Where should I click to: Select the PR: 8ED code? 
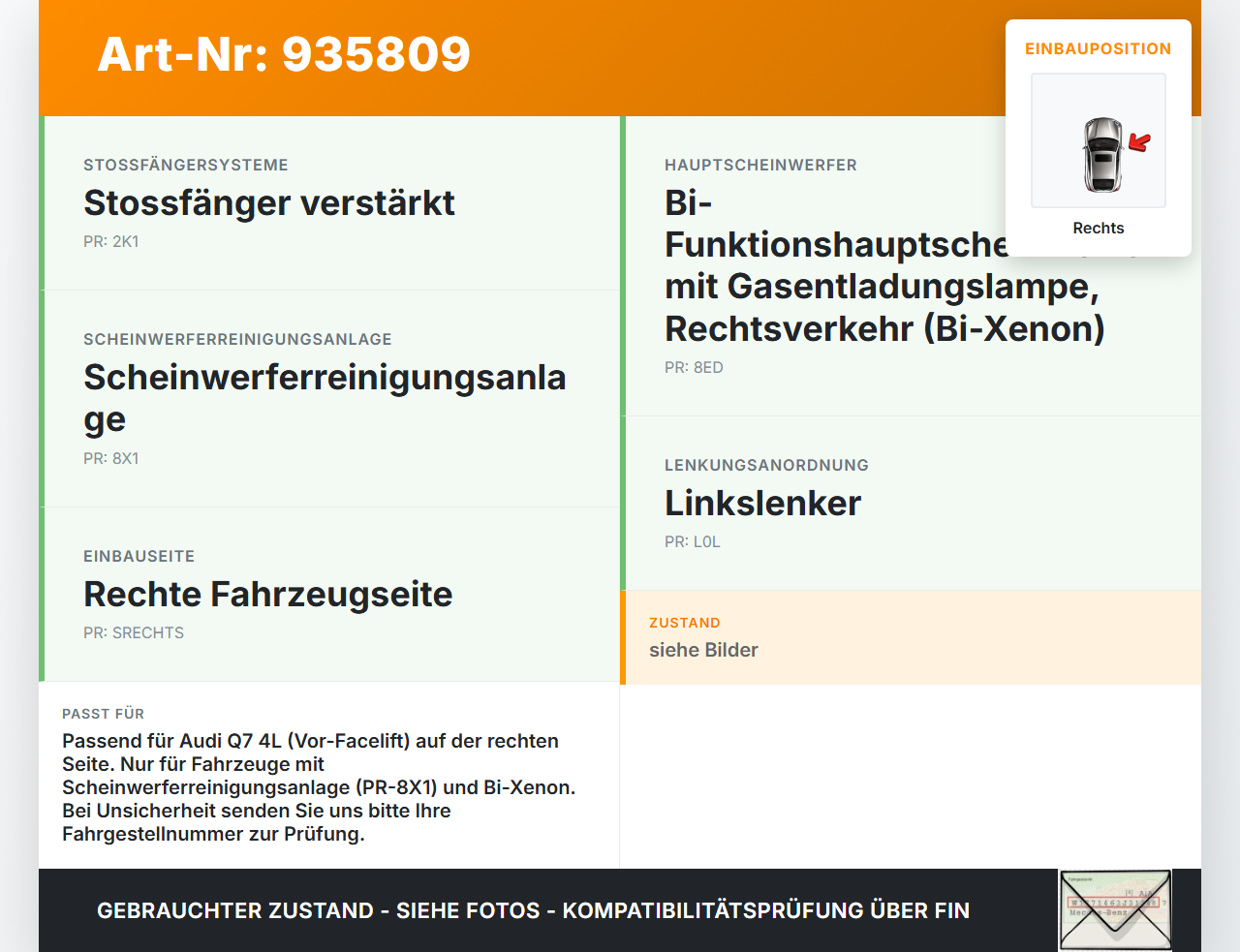[694, 368]
